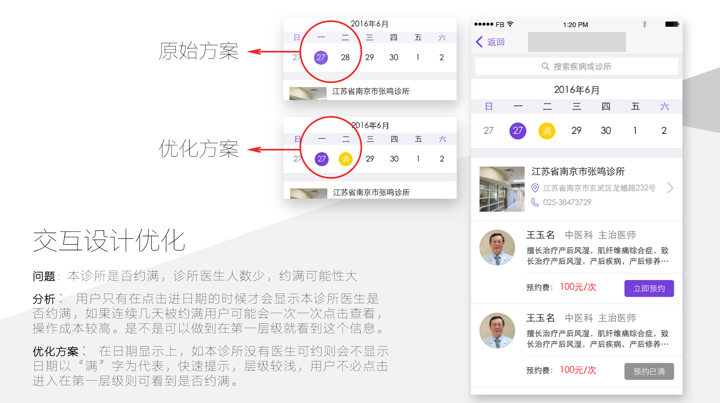Select date 30 in the phone calendar
The height and width of the screenshot is (403, 720).
(605, 130)
